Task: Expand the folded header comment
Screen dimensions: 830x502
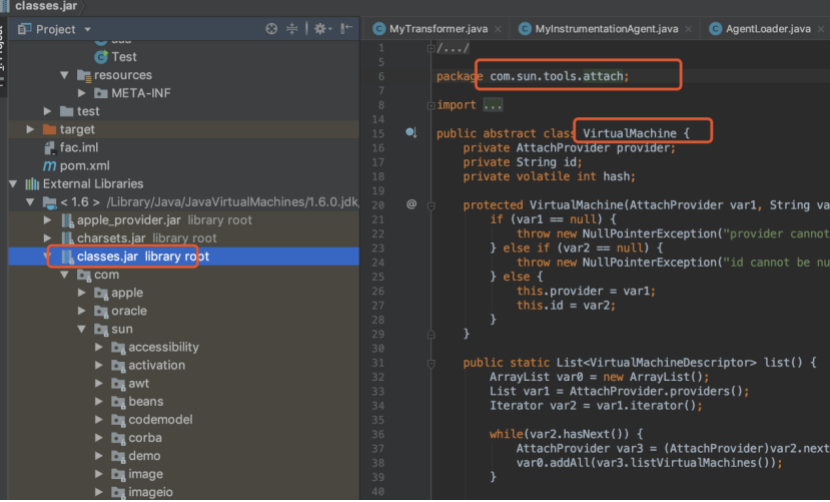Action: click(431, 48)
